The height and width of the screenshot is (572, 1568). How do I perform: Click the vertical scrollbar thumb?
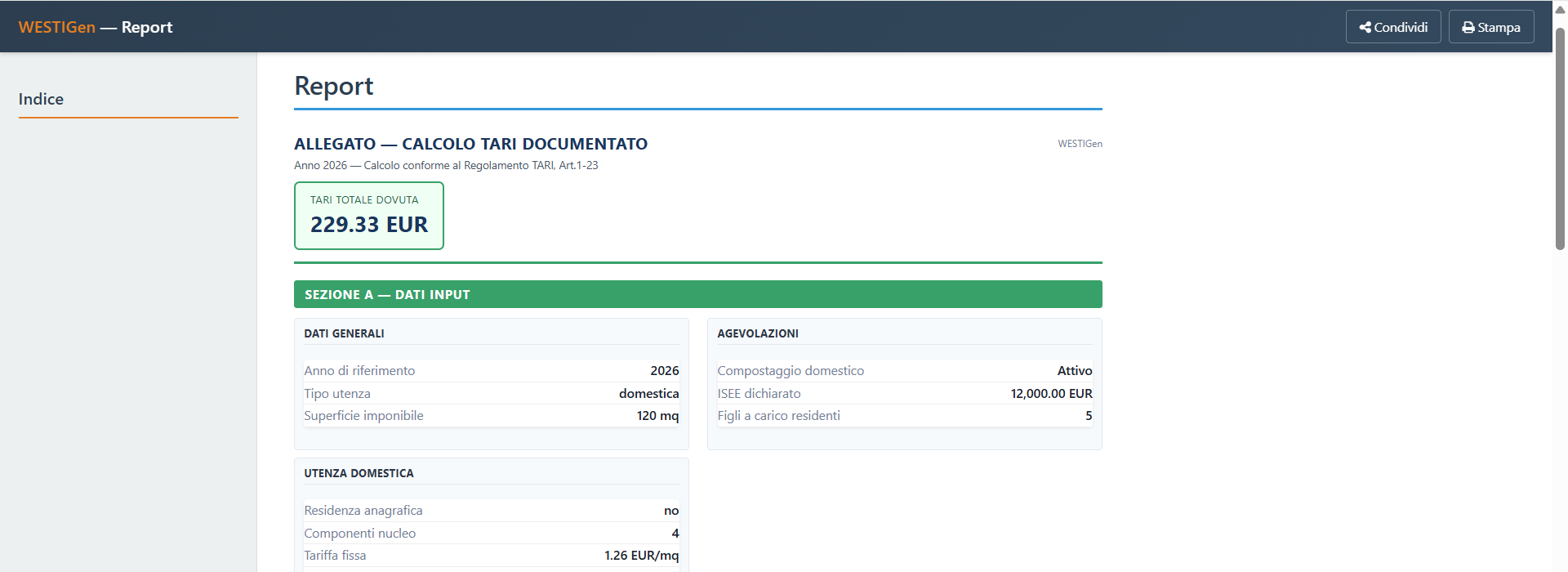(x=1560, y=139)
